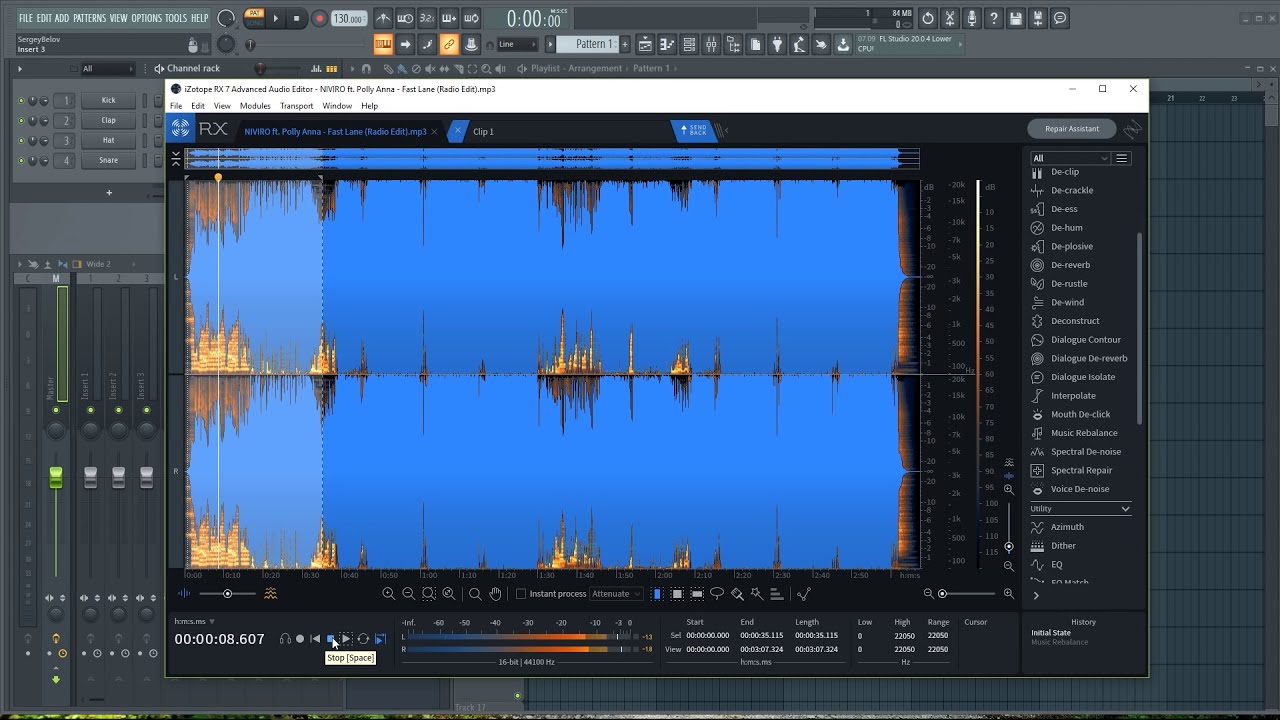1280x720 pixels.
Task: Switch to the Clip 1 tab
Action: pyautogui.click(x=484, y=131)
